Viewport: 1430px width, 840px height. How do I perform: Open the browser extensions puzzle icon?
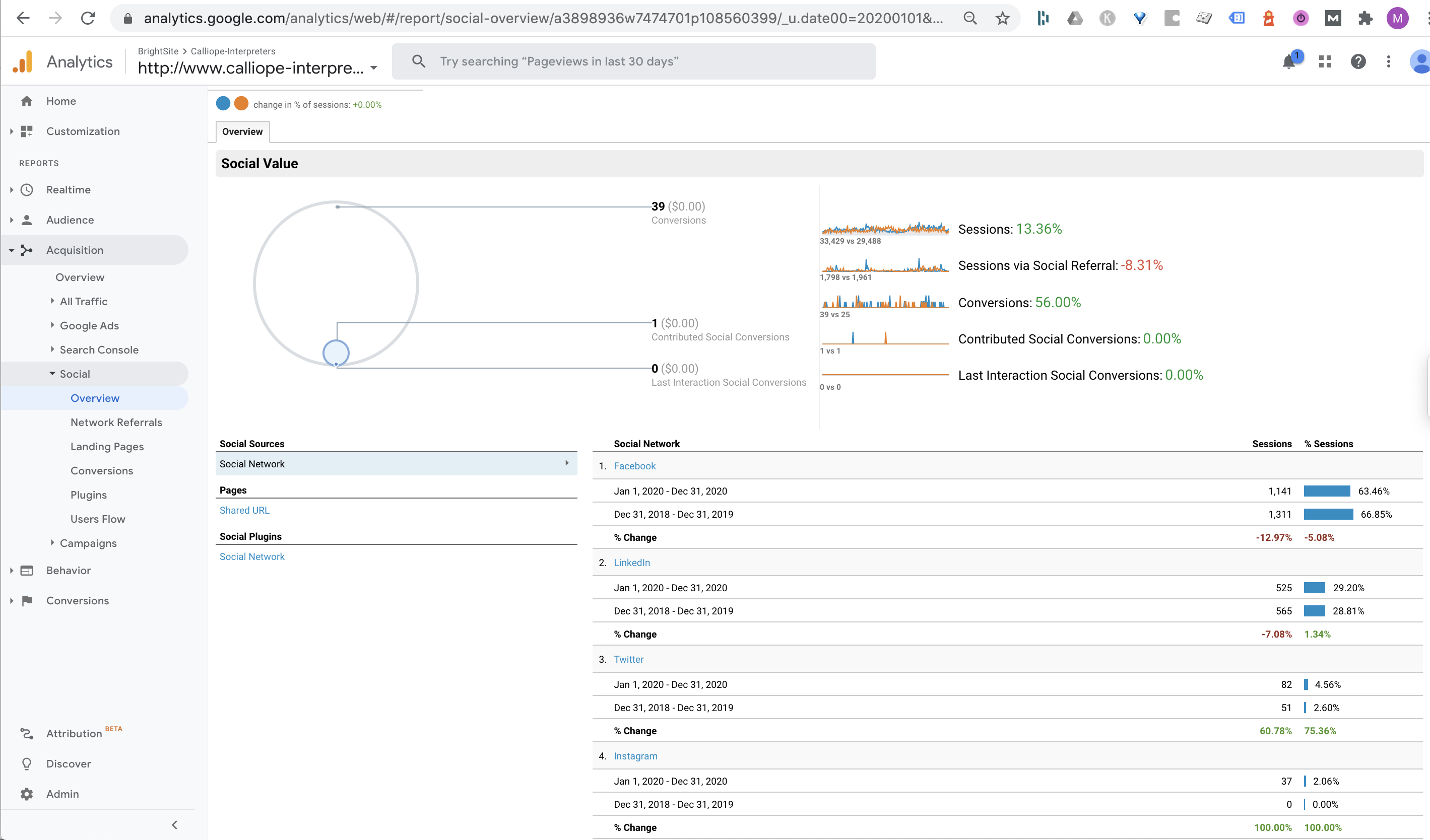point(1364,19)
